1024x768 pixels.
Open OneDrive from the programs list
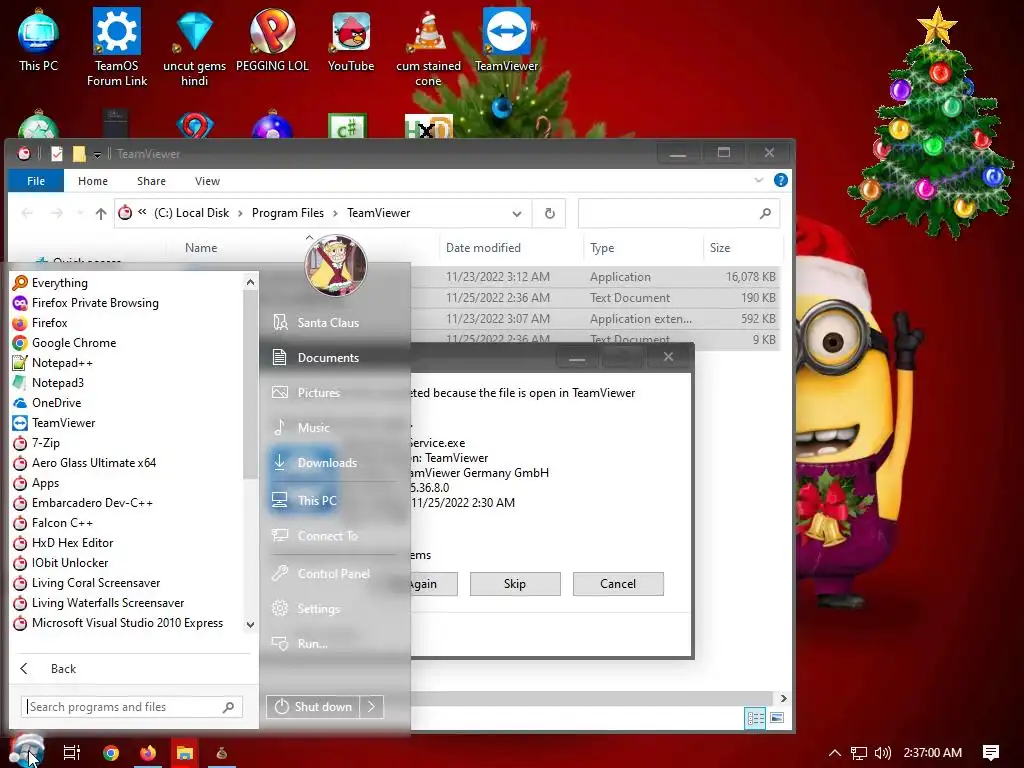tap(56, 403)
